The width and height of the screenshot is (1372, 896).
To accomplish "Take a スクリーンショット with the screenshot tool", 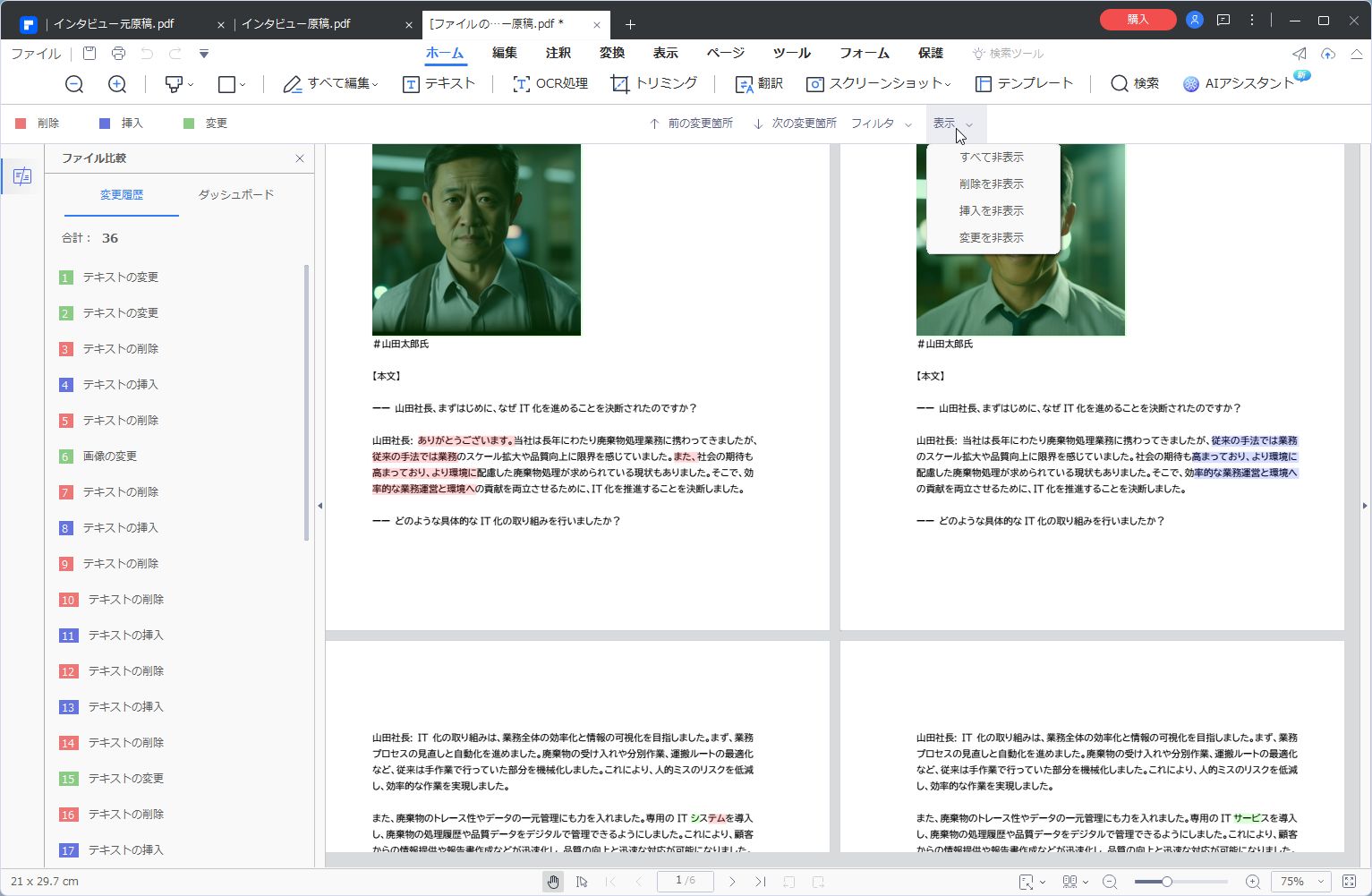I will pyautogui.click(x=875, y=83).
